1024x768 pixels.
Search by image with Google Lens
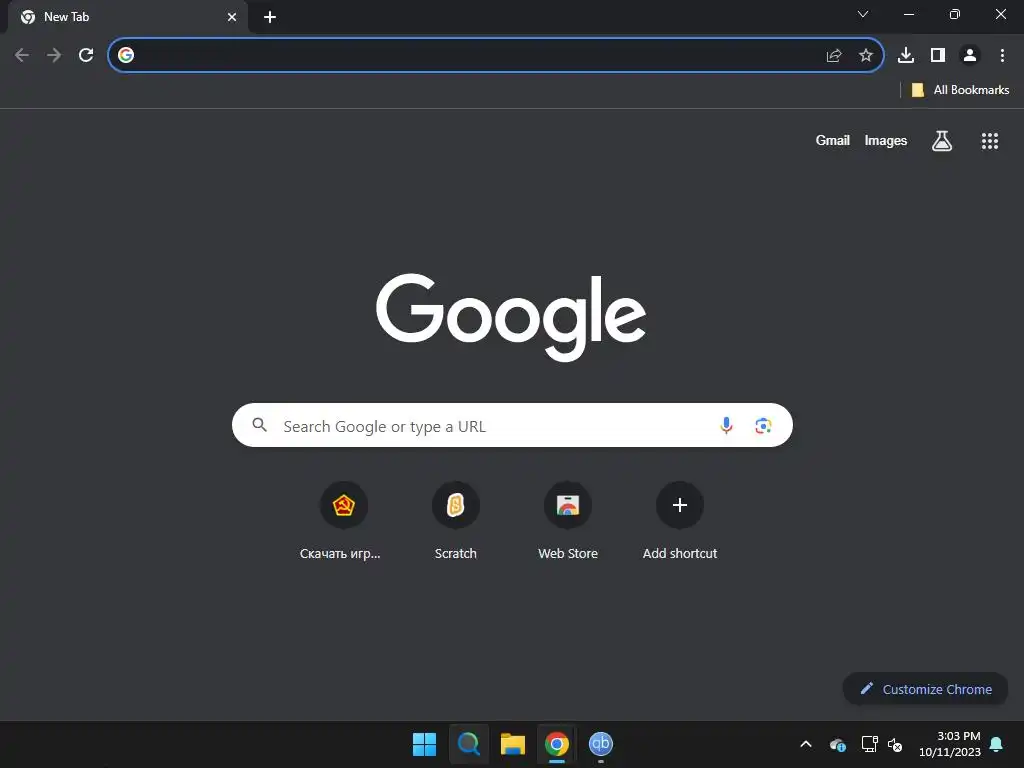[x=763, y=426]
